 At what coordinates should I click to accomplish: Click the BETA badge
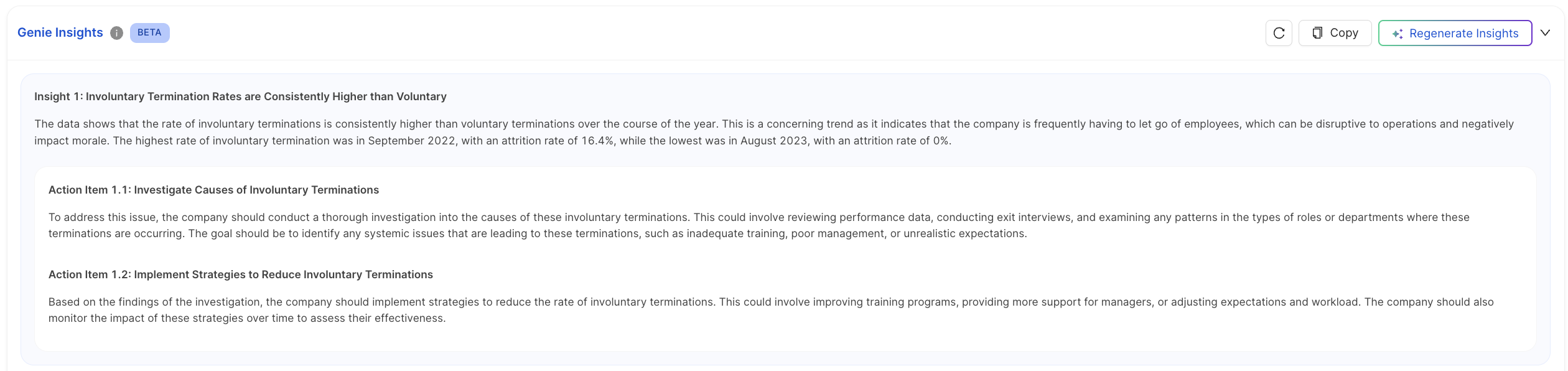(149, 33)
